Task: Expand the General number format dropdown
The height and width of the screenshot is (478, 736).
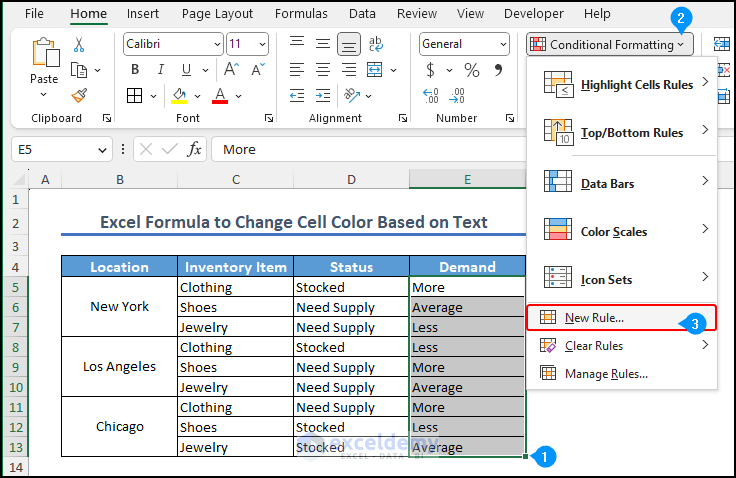Action: [501, 44]
